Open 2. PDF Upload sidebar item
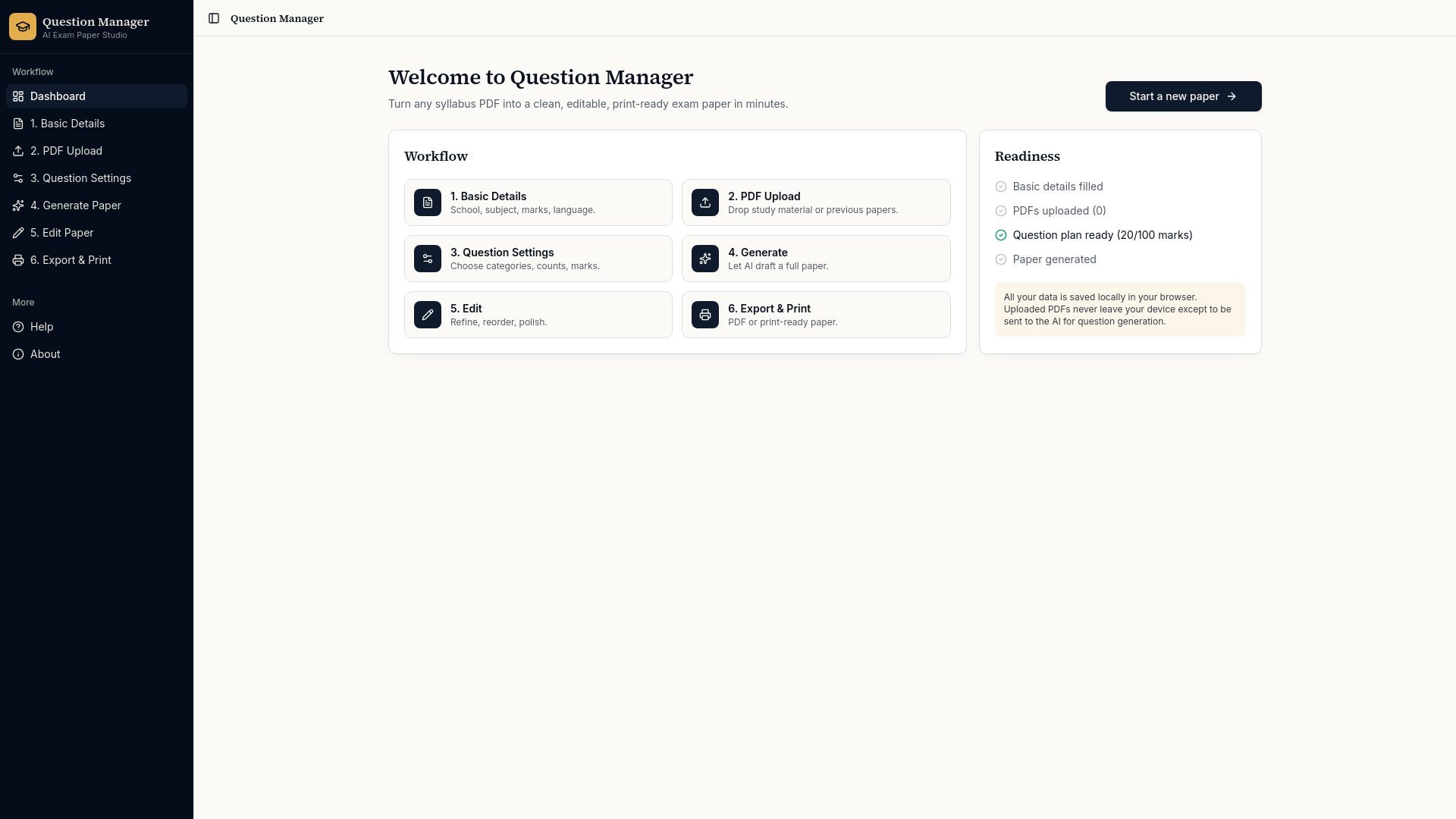The height and width of the screenshot is (819, 1456). click(x=96, y=151)
